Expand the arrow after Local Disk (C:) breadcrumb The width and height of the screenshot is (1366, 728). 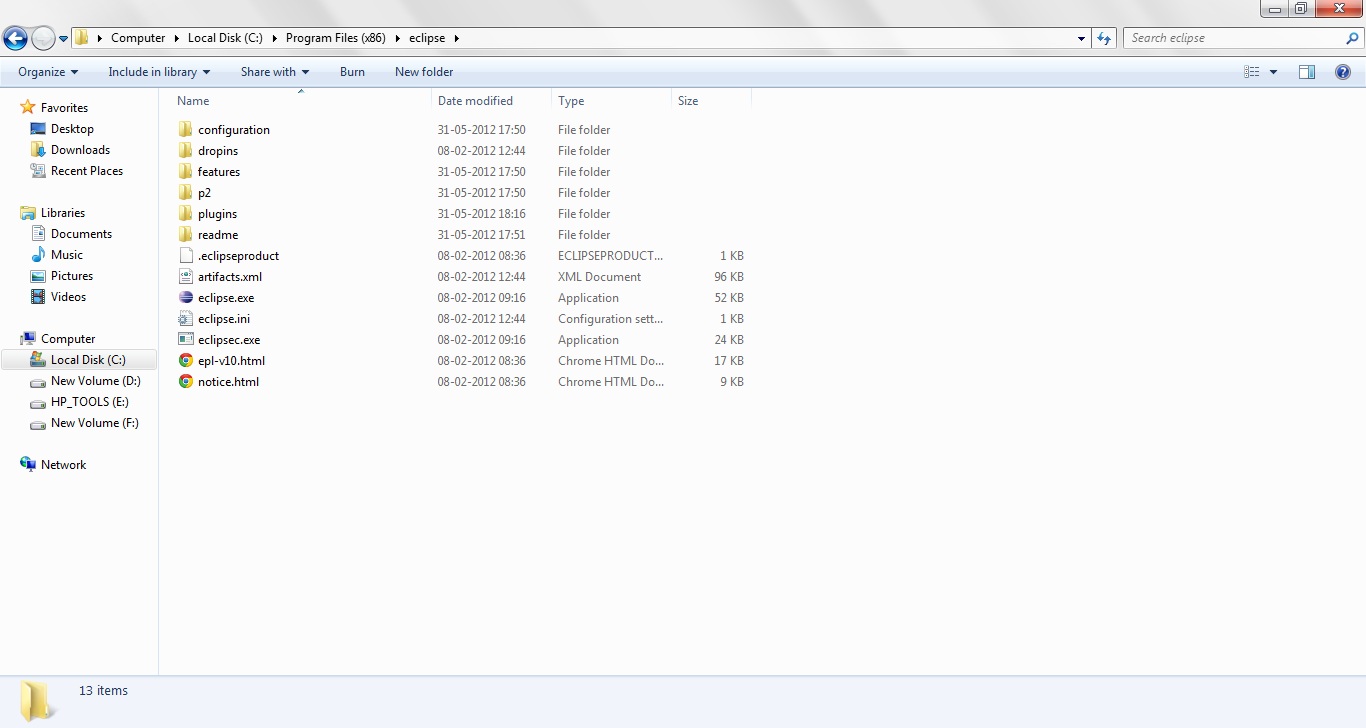pos(275,38)
